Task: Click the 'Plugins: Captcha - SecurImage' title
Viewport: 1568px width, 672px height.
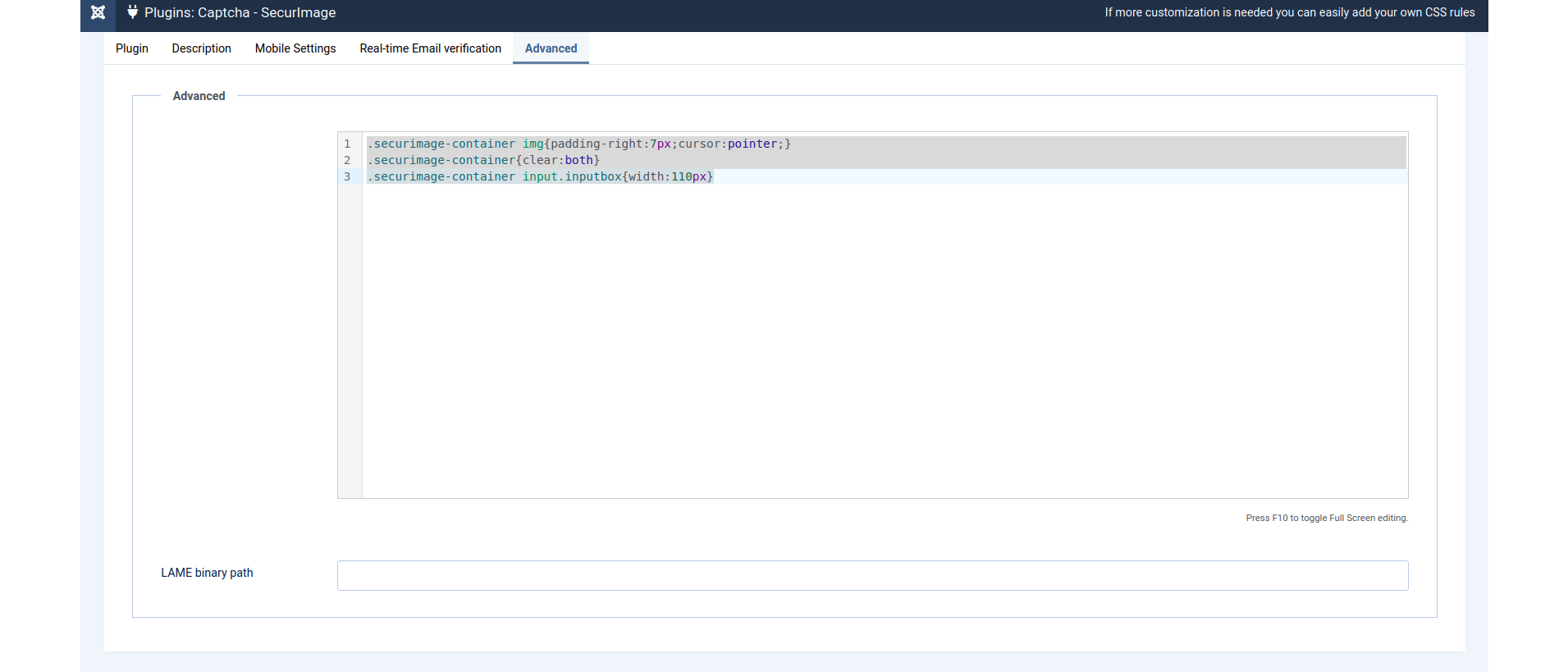Action: coord(240,12)
